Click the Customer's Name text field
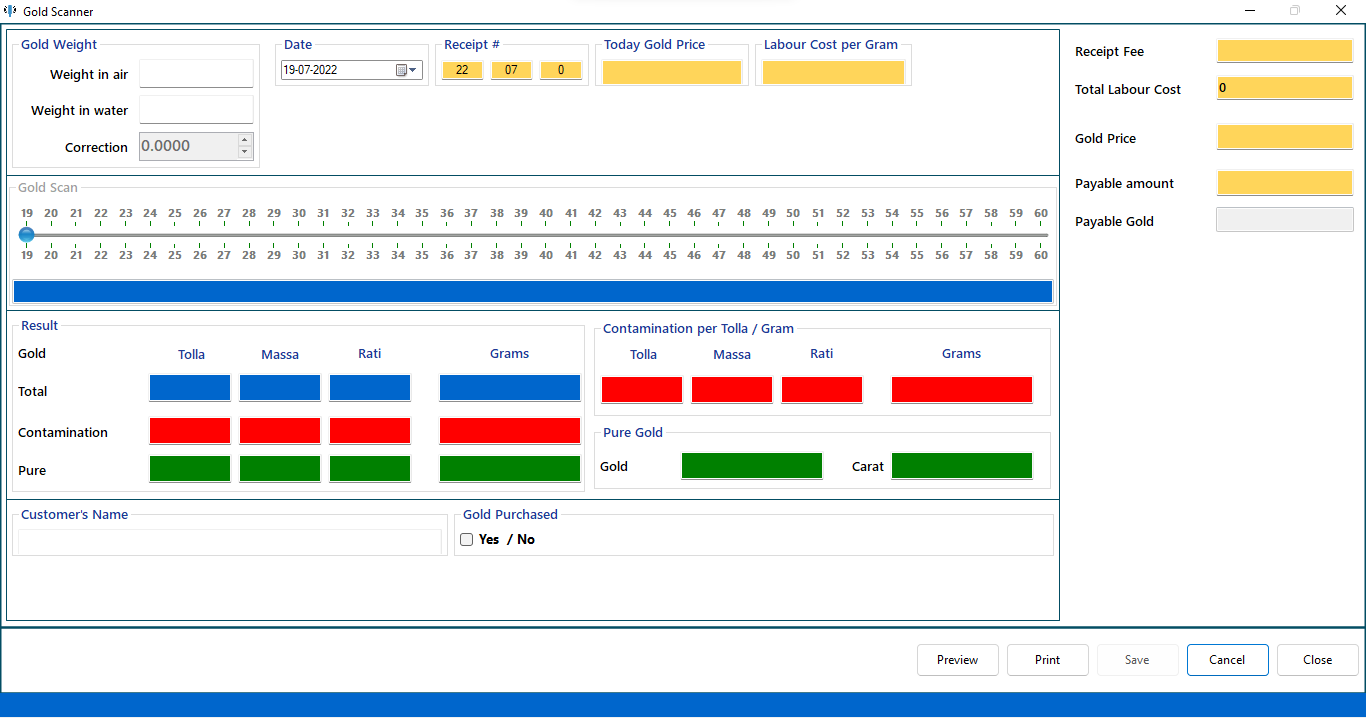 pos(230,542)
